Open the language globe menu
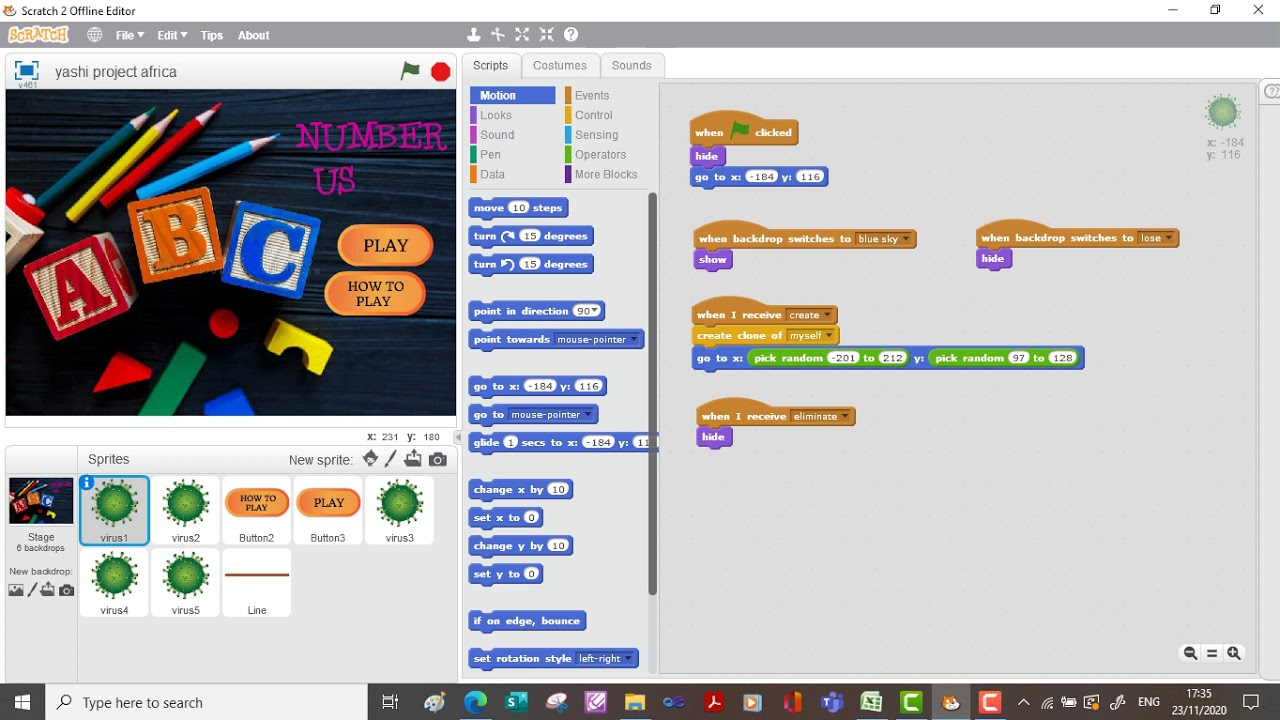 pyautogui.click(x=95, y=35)
